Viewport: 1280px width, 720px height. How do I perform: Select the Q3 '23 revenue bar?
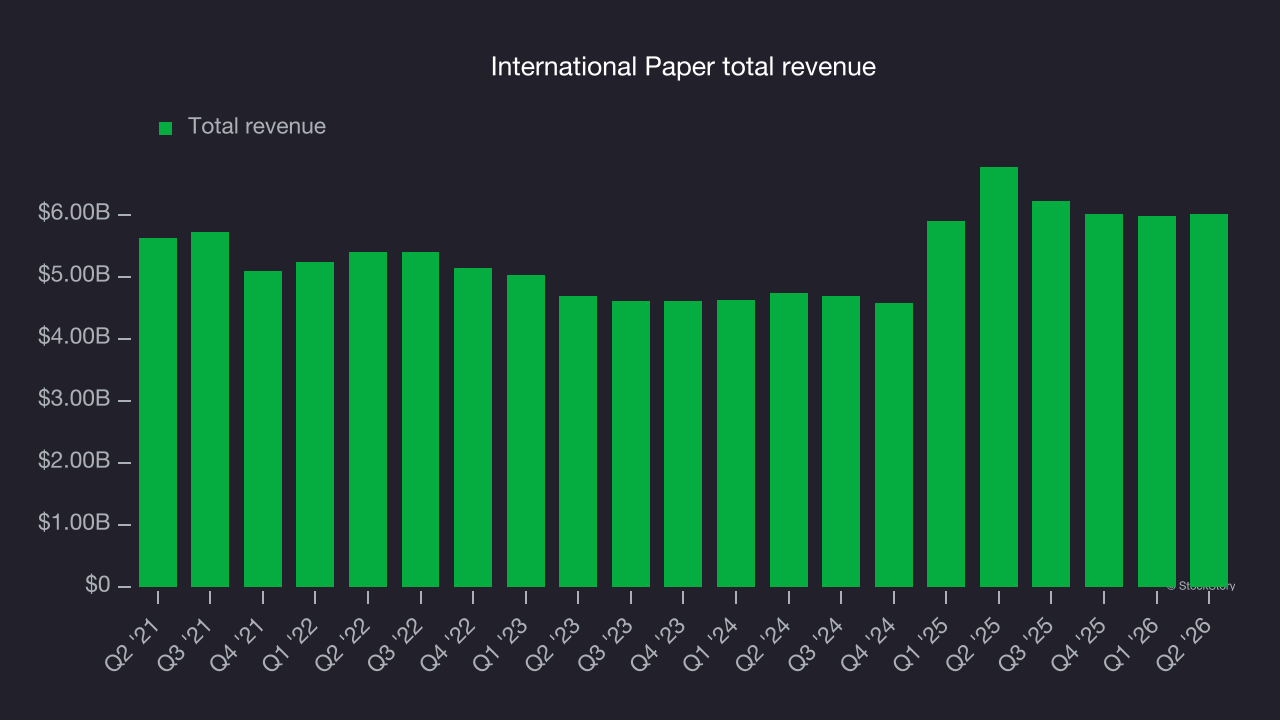pos(631,444)
